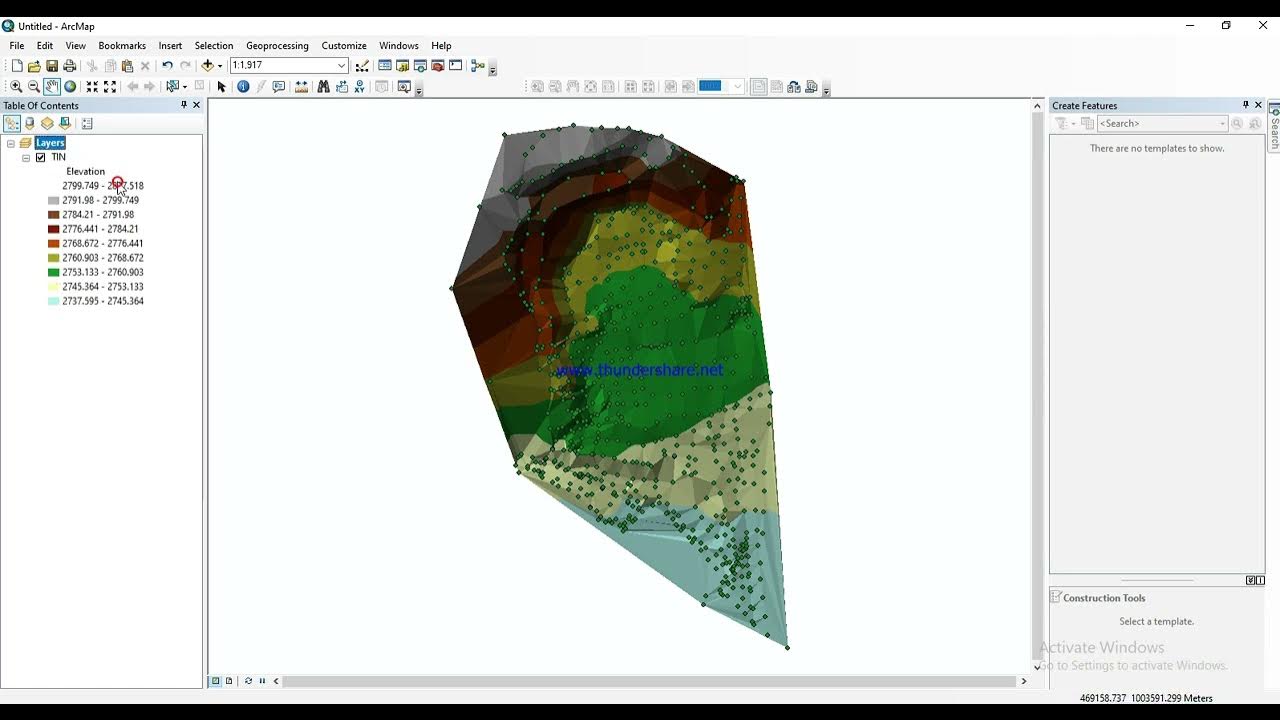This screenshot has width=1280, height=720.
Task: Open the Customize menu
Action: click(344, 46)
